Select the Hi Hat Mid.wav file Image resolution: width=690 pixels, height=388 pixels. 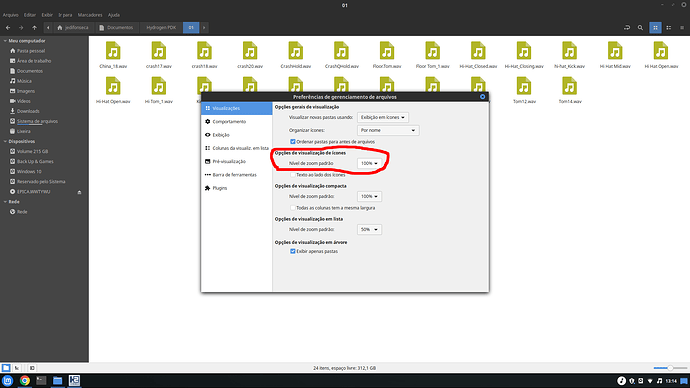[x=615, y=55]
